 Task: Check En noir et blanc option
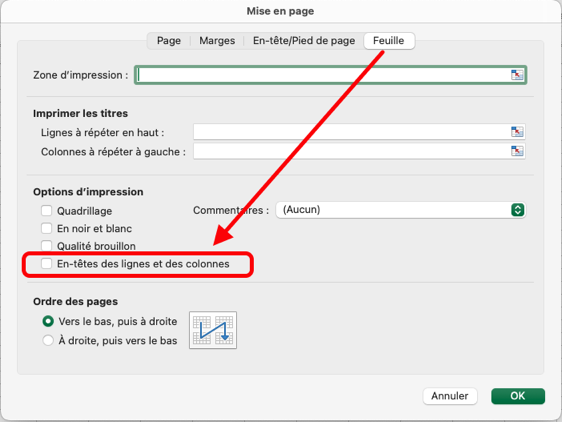[x=46, y=228]
